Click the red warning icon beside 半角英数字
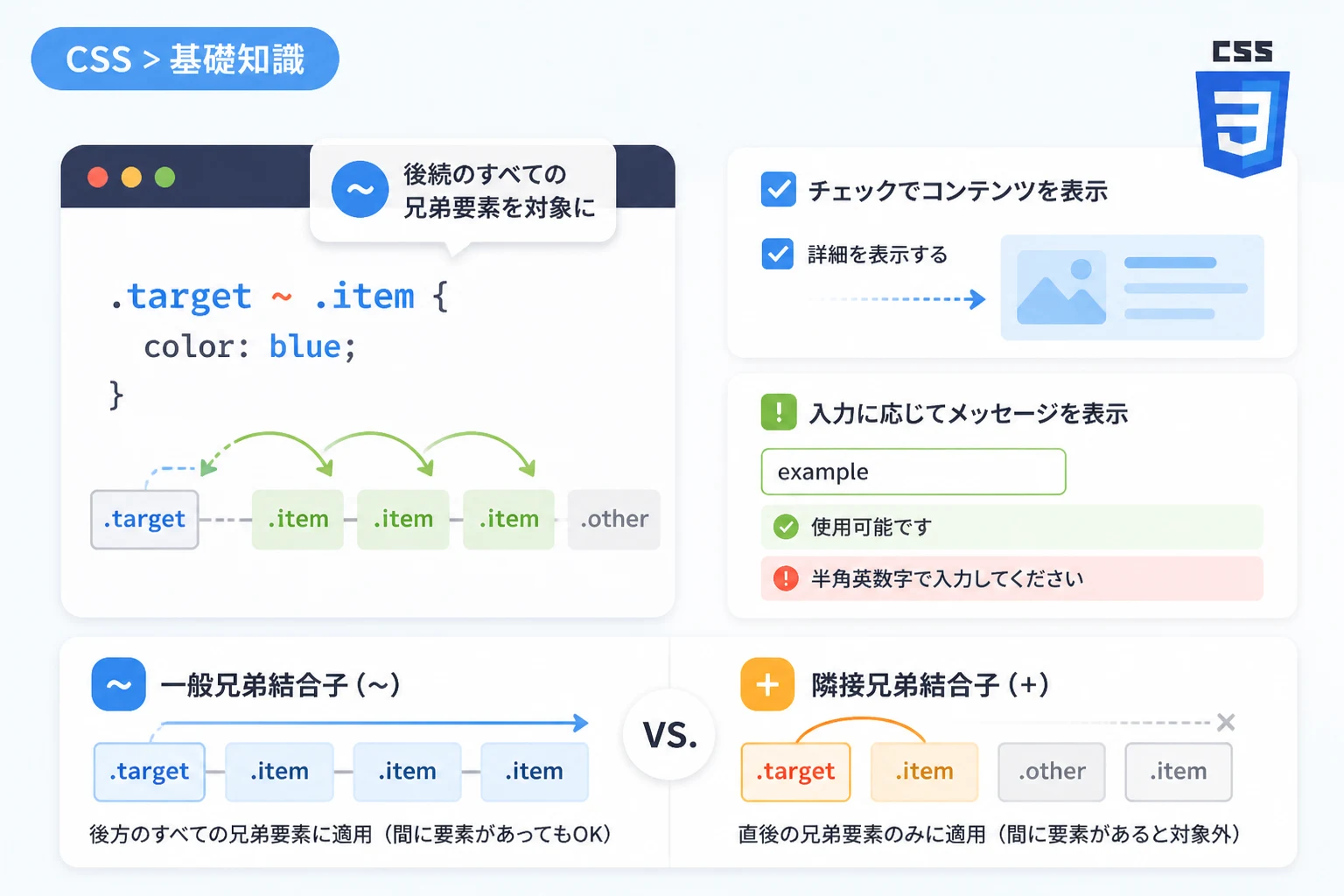The image size is (1344, 896). point(786,578)
